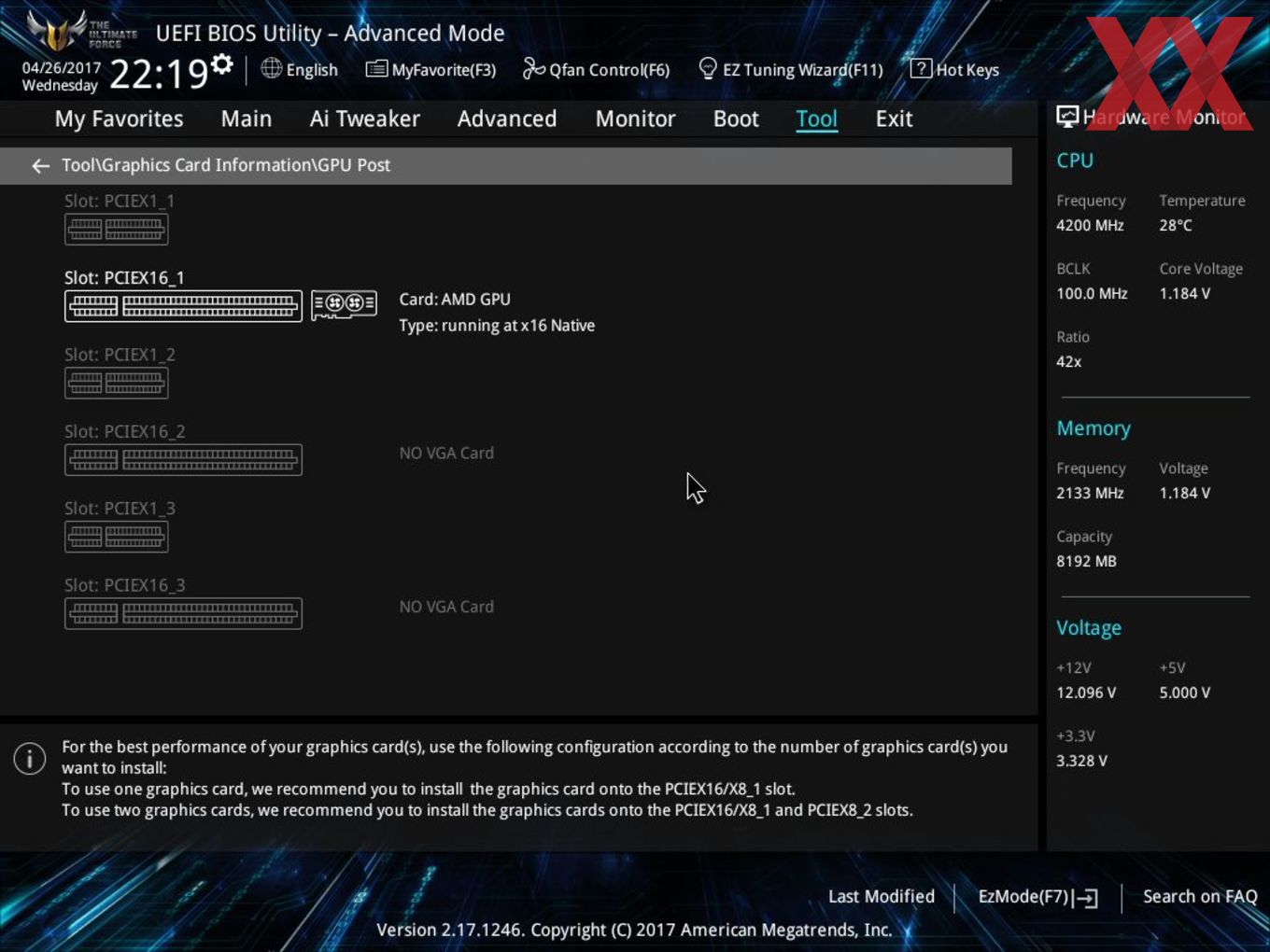Switch to EzMode(F7)
Image resolution: width=1270 pixels, height=952 pixels.
point(1023,897)
